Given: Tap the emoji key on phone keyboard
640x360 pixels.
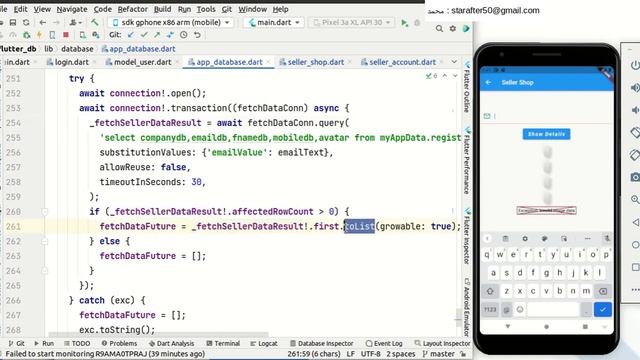Looking at the screenshot, I should (520, 309).
